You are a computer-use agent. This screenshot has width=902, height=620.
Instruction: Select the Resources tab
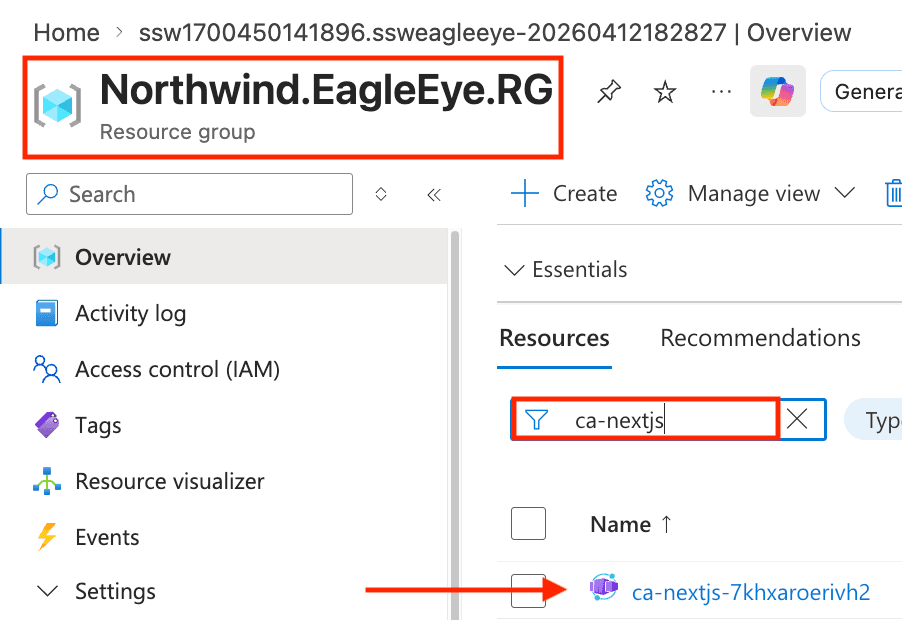554,338
